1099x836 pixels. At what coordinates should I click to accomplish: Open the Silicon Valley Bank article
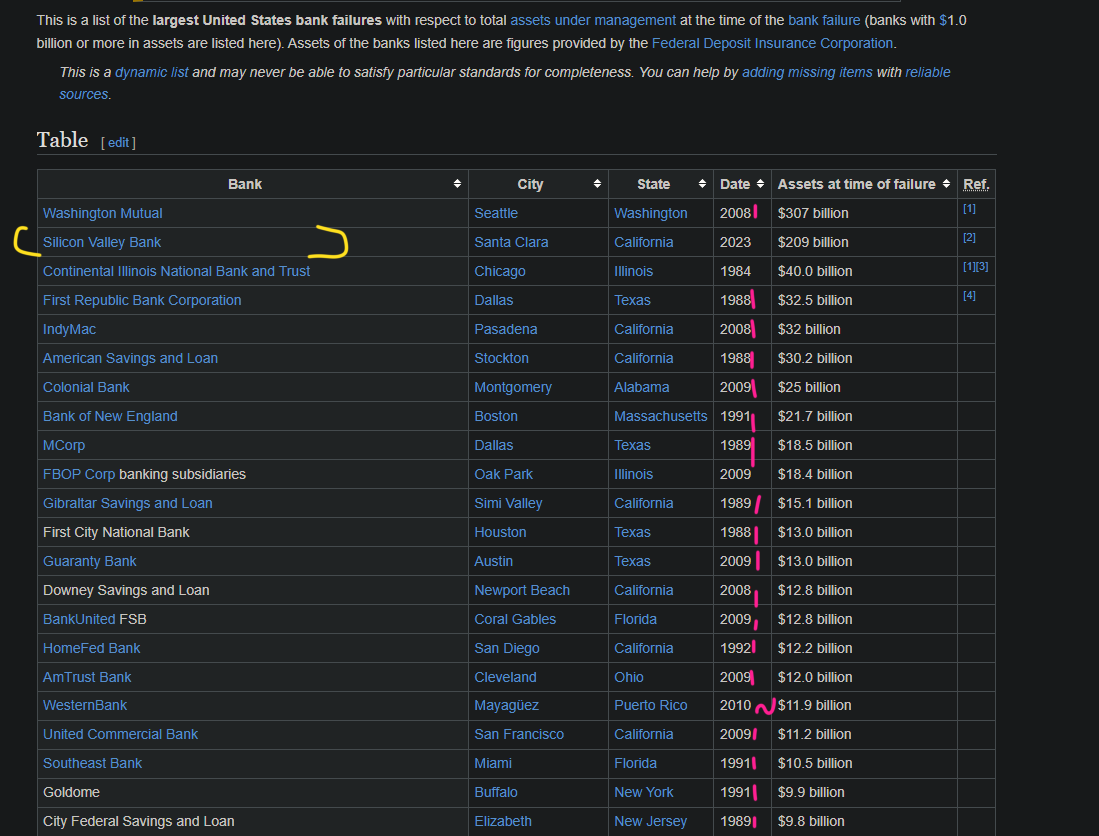pos(102,242)
